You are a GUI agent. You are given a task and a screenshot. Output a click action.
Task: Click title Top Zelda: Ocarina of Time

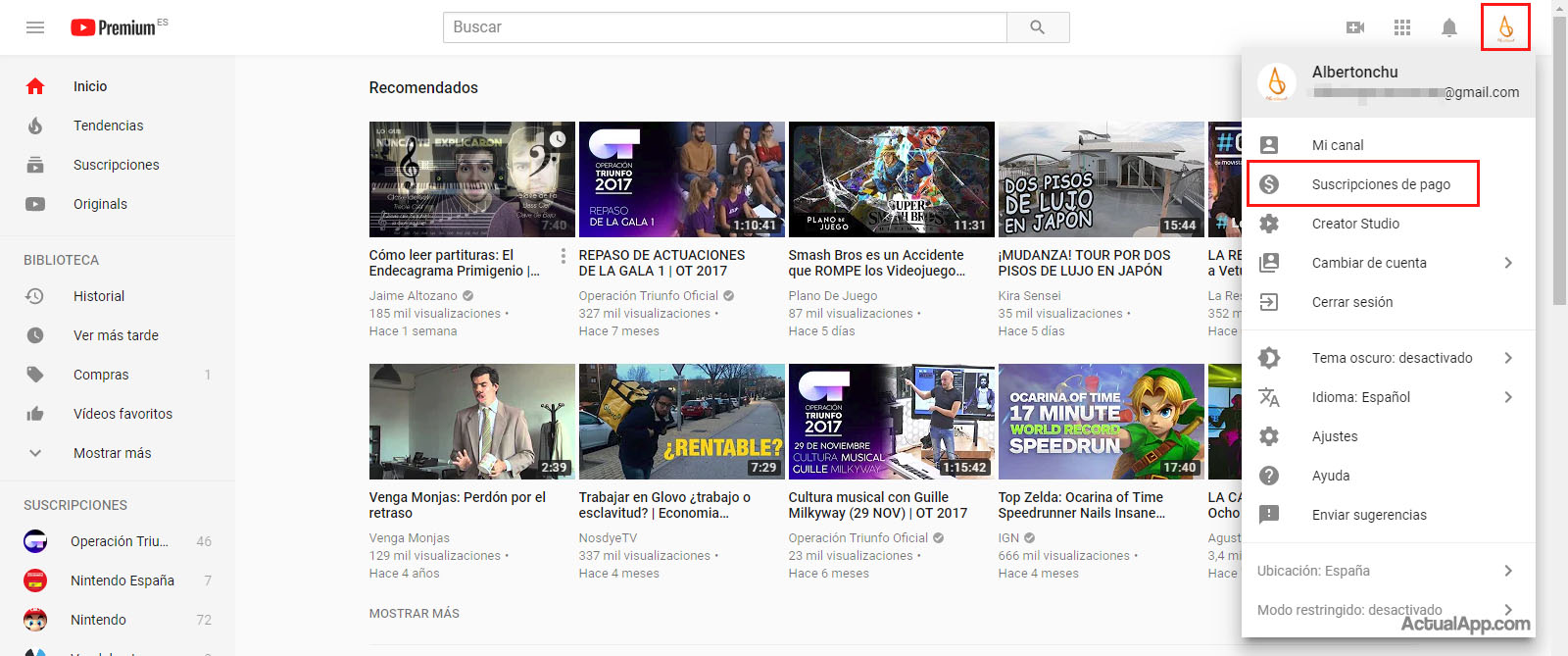point(1082,505)
